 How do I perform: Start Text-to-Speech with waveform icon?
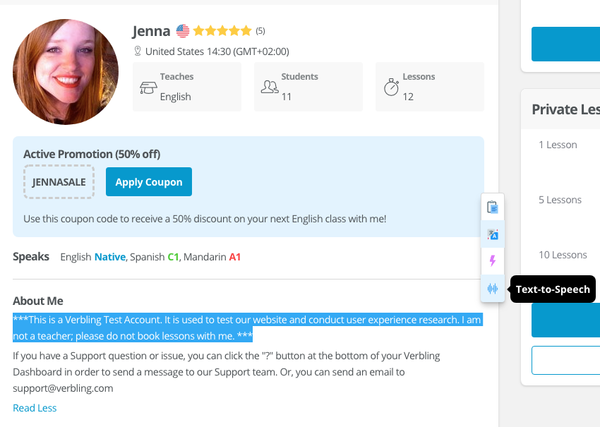(x=492, y=288)
